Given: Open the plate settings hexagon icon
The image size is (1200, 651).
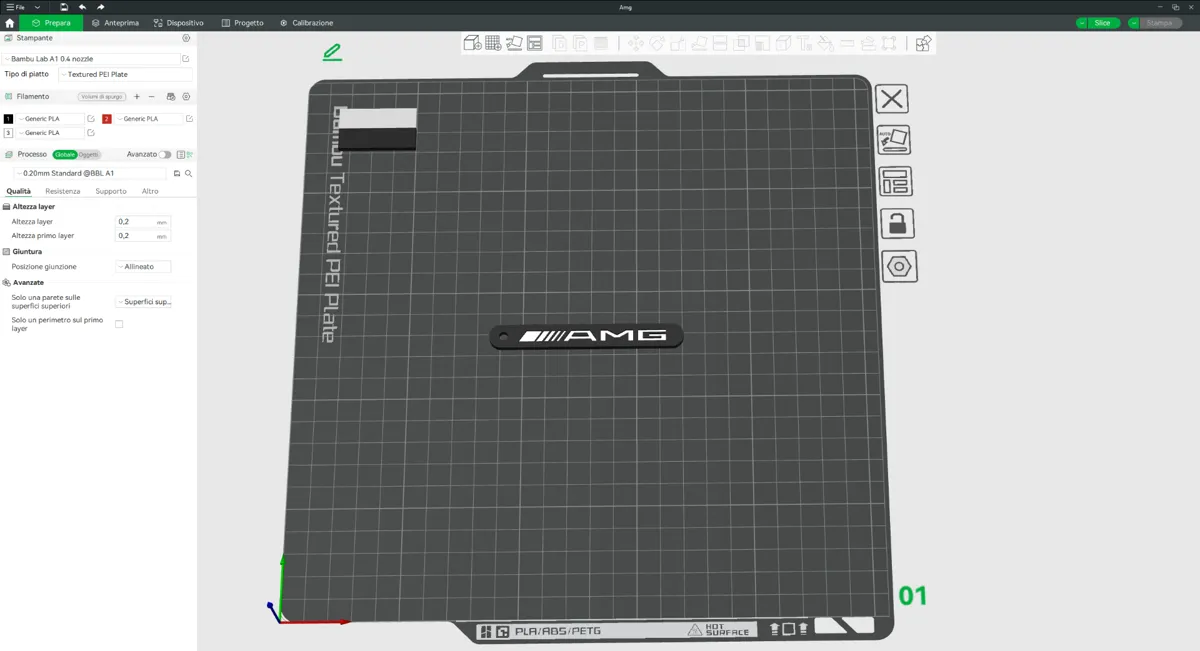Looking at the screenshot, I should (900, 266).
